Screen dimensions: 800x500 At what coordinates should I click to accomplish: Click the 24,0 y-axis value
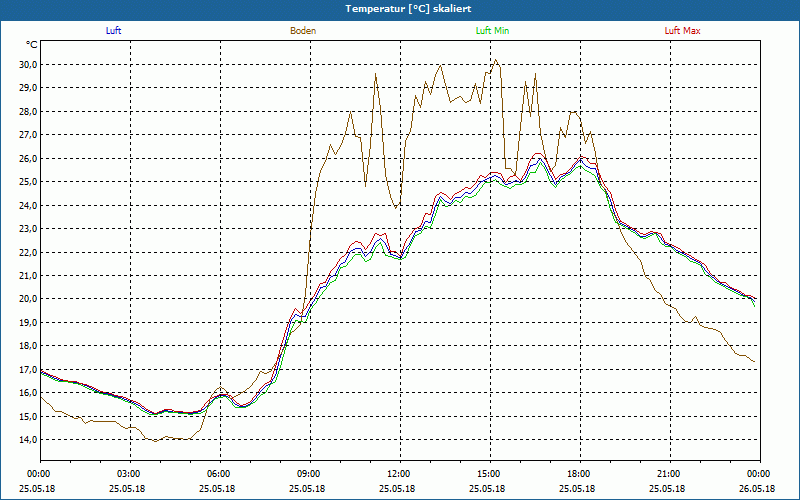click(x=28, y=205)
